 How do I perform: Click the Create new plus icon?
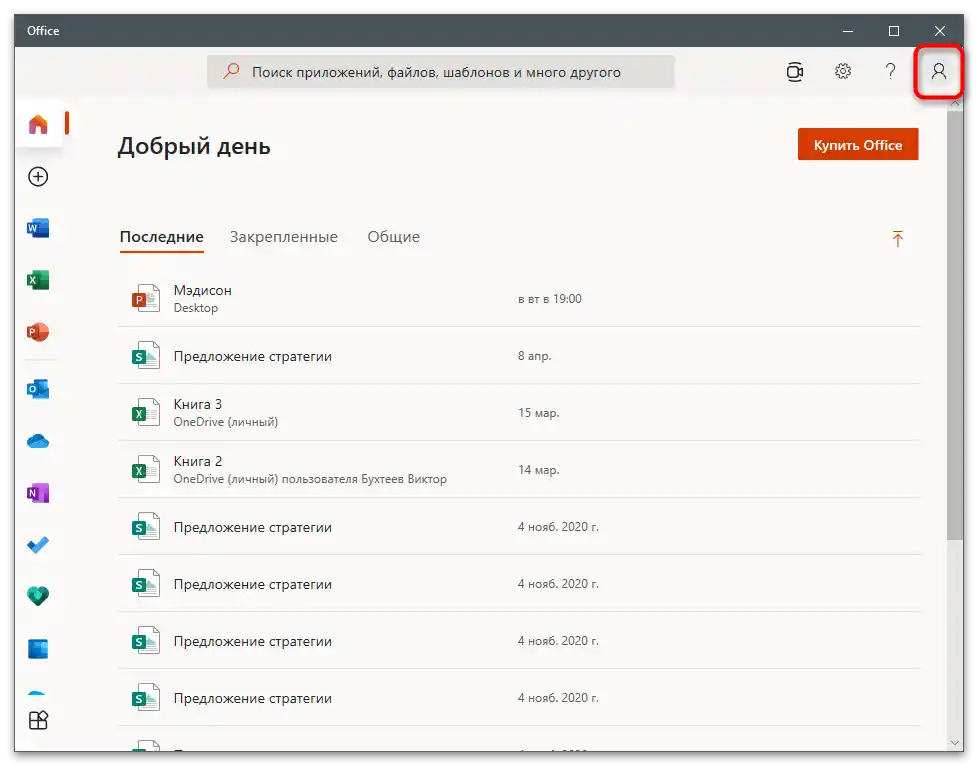coord(38,177)
